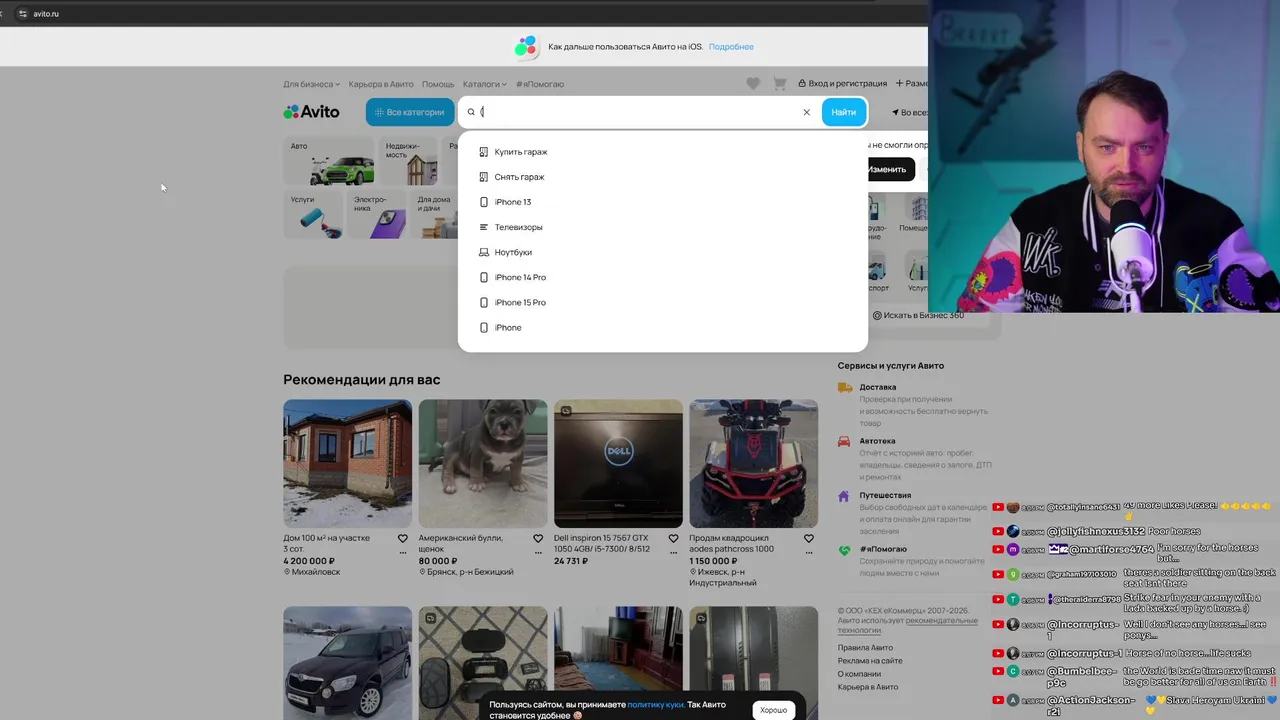Screen dimensions: 1280x720
Task: Click the #яПомогаю heart icon in sidebar
Action: (x=845, y=550)
